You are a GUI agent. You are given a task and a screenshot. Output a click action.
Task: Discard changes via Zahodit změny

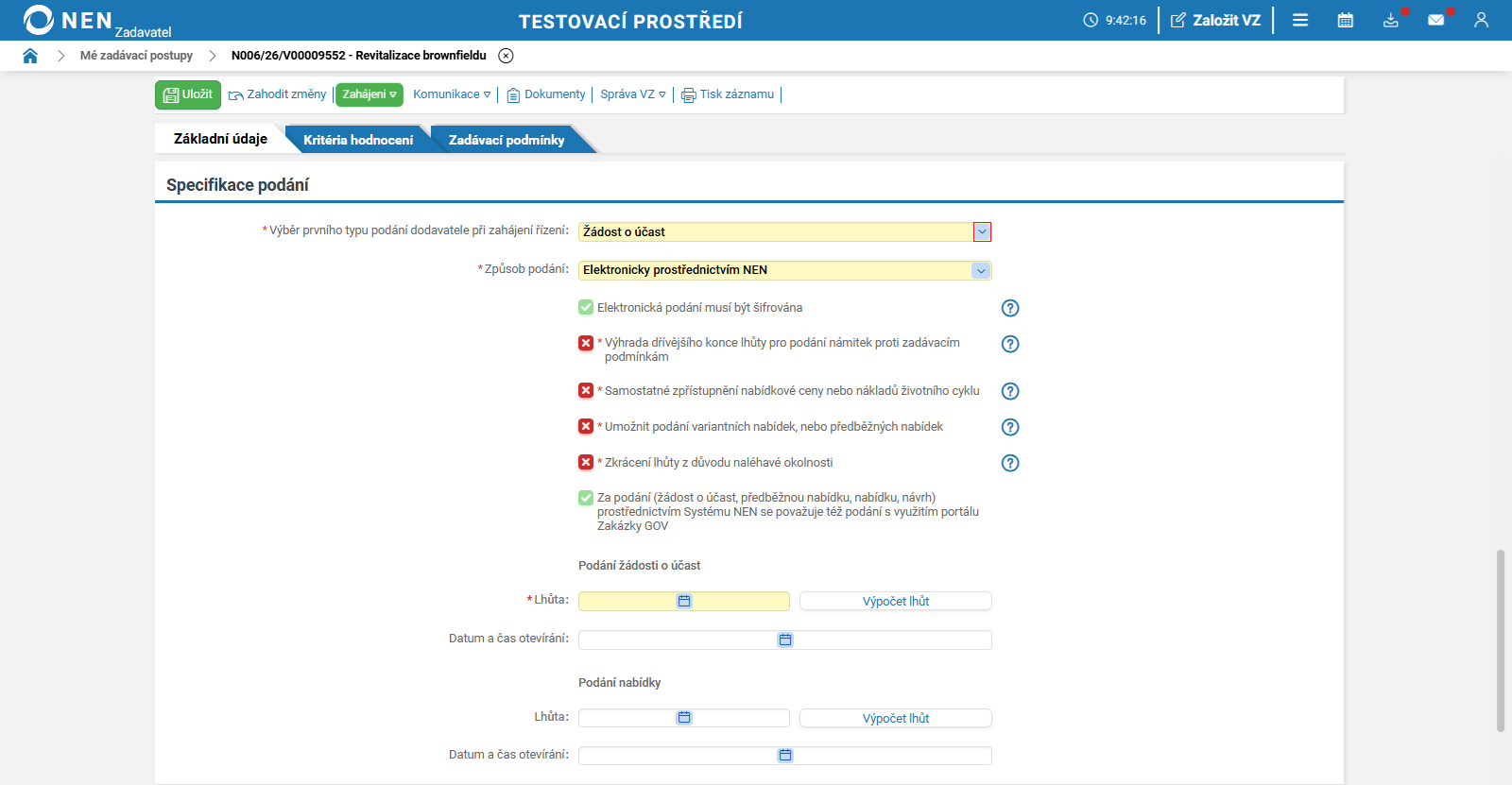(x=278, y=94)
